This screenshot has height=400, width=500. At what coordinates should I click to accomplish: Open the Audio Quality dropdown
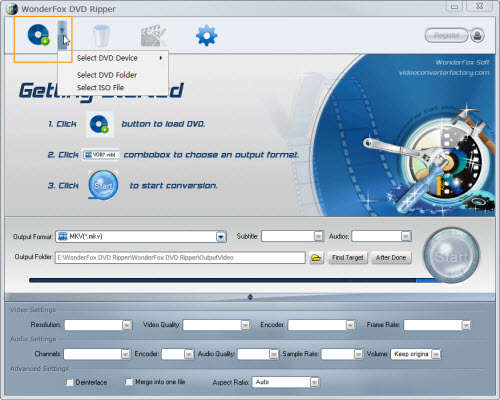pyautogui.click(x=258, y=354)
